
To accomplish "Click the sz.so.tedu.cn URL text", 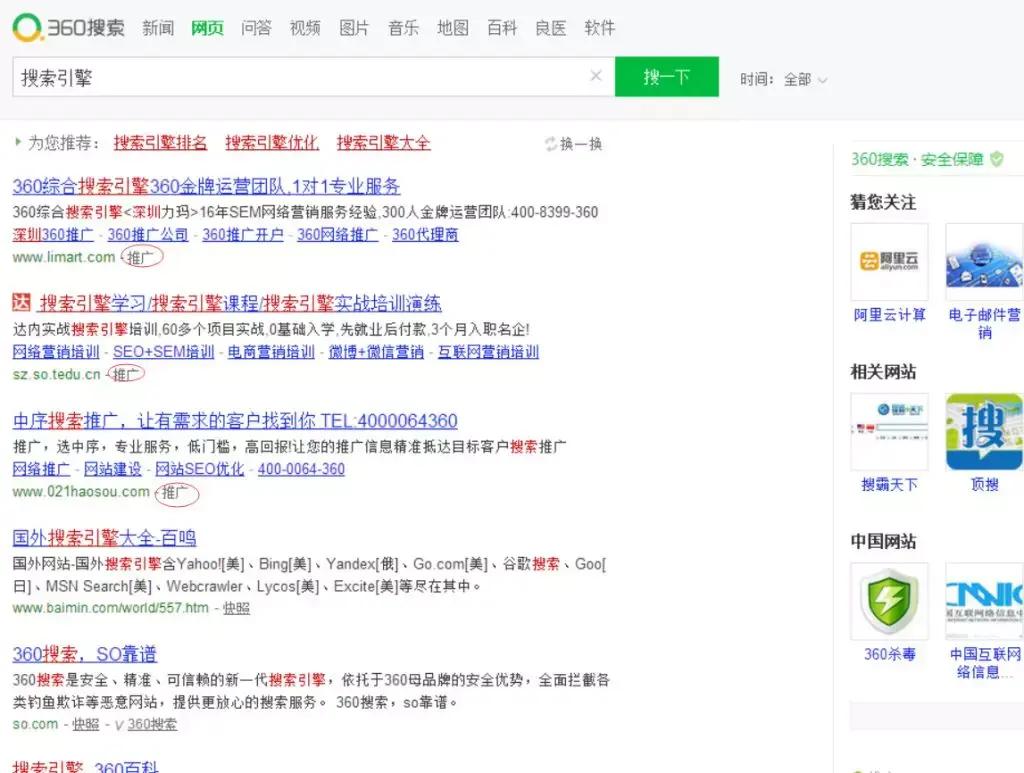I will point(57,375).
